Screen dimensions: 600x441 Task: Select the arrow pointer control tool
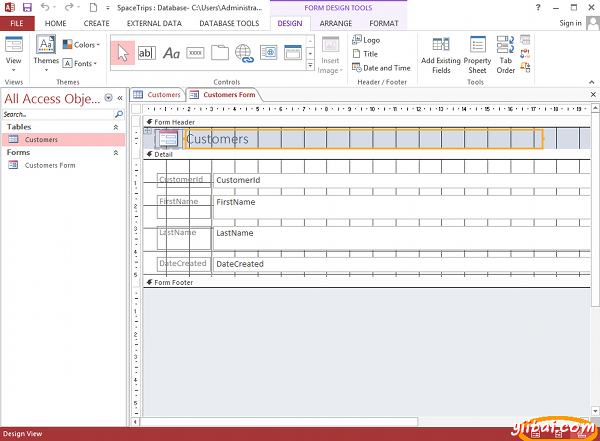click(x=122, y=53)
